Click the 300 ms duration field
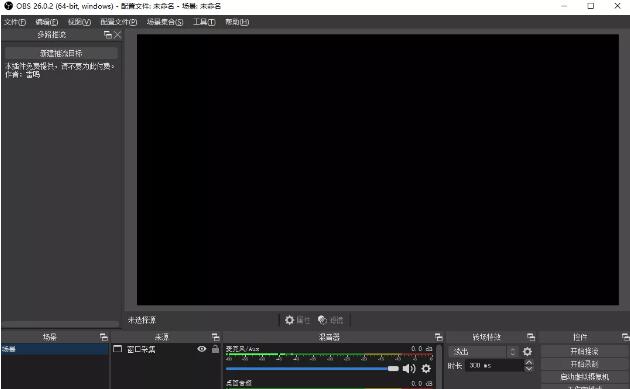630x389 pixels. (x=494, y=365)
